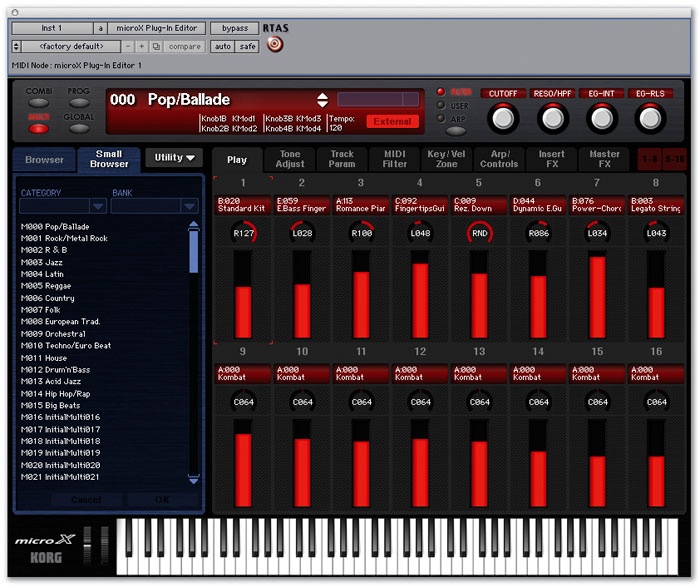Click track 16 pan knob C064
Viewport: 700px width, 587px height.
coord(656,402)
